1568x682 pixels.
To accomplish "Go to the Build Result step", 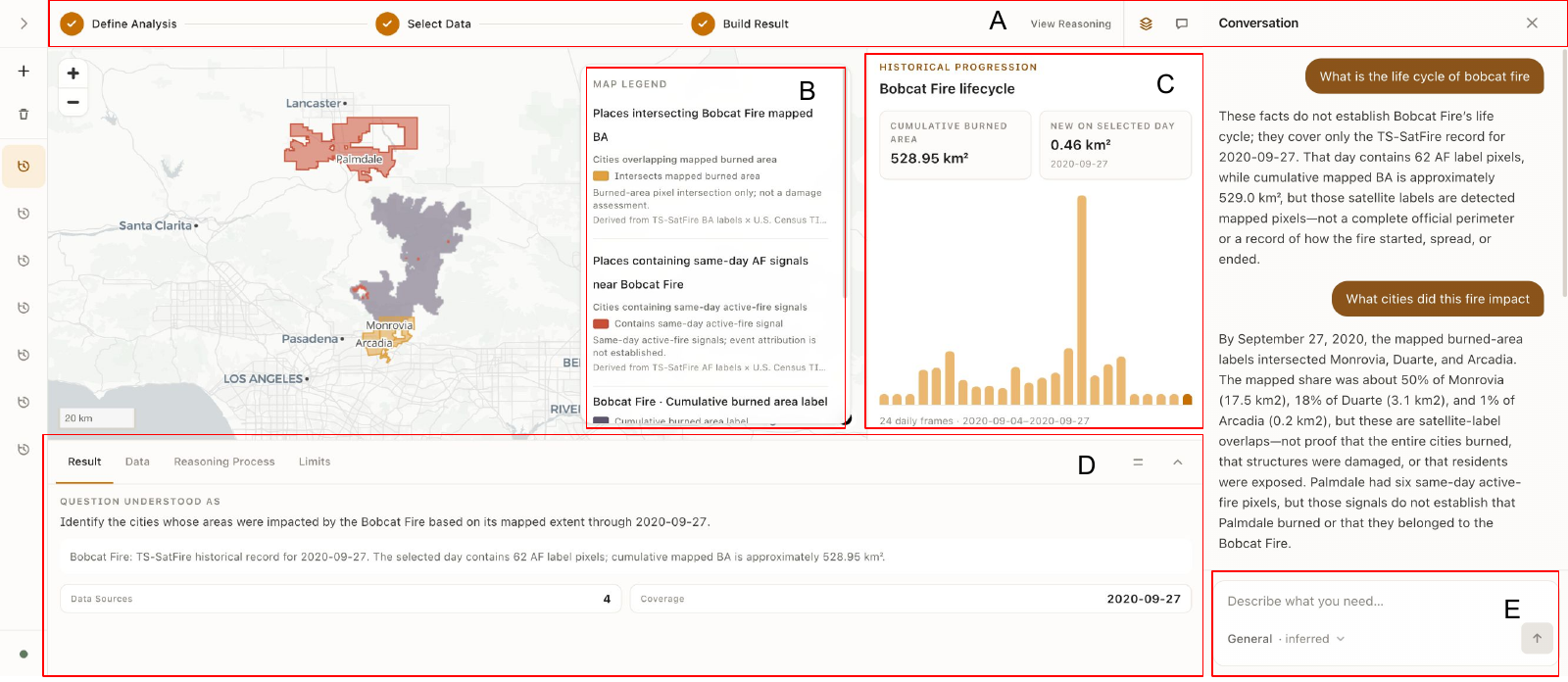I will 740,24.
